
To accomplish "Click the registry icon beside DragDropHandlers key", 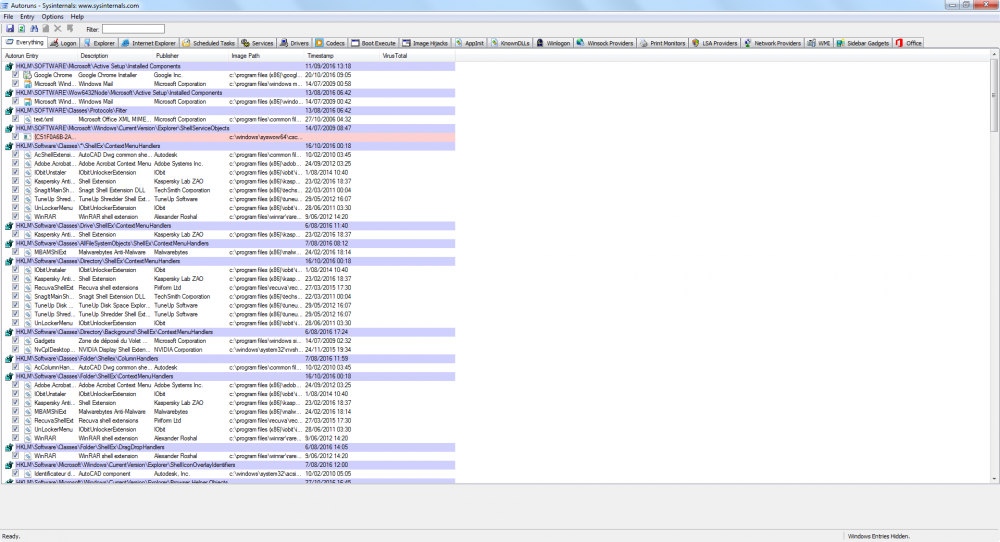I will tap(9, 447).
